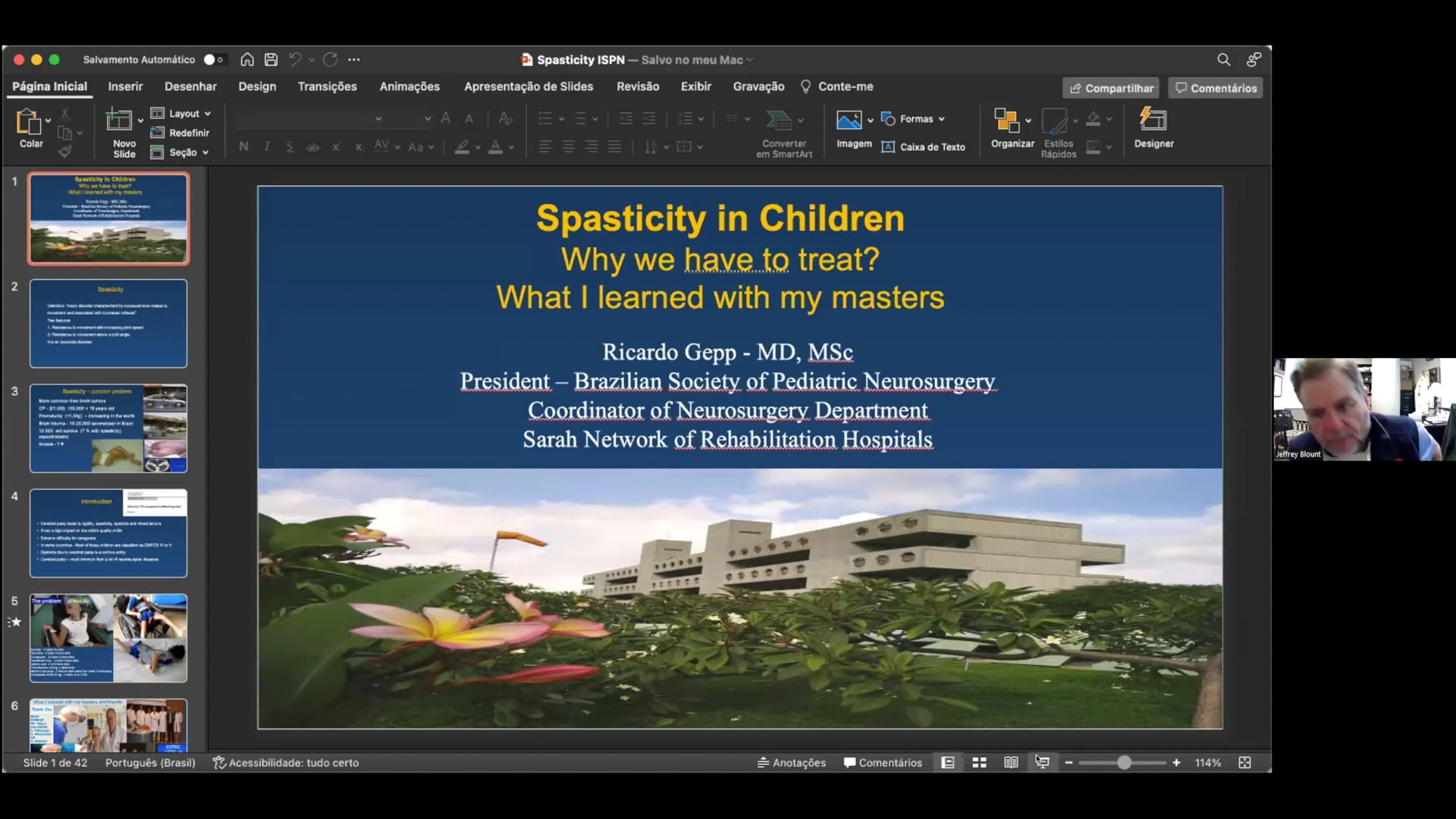1456x819 pixels.
Task: Select slide 5 thumbnail The problem
Action: tap(108, 638)
